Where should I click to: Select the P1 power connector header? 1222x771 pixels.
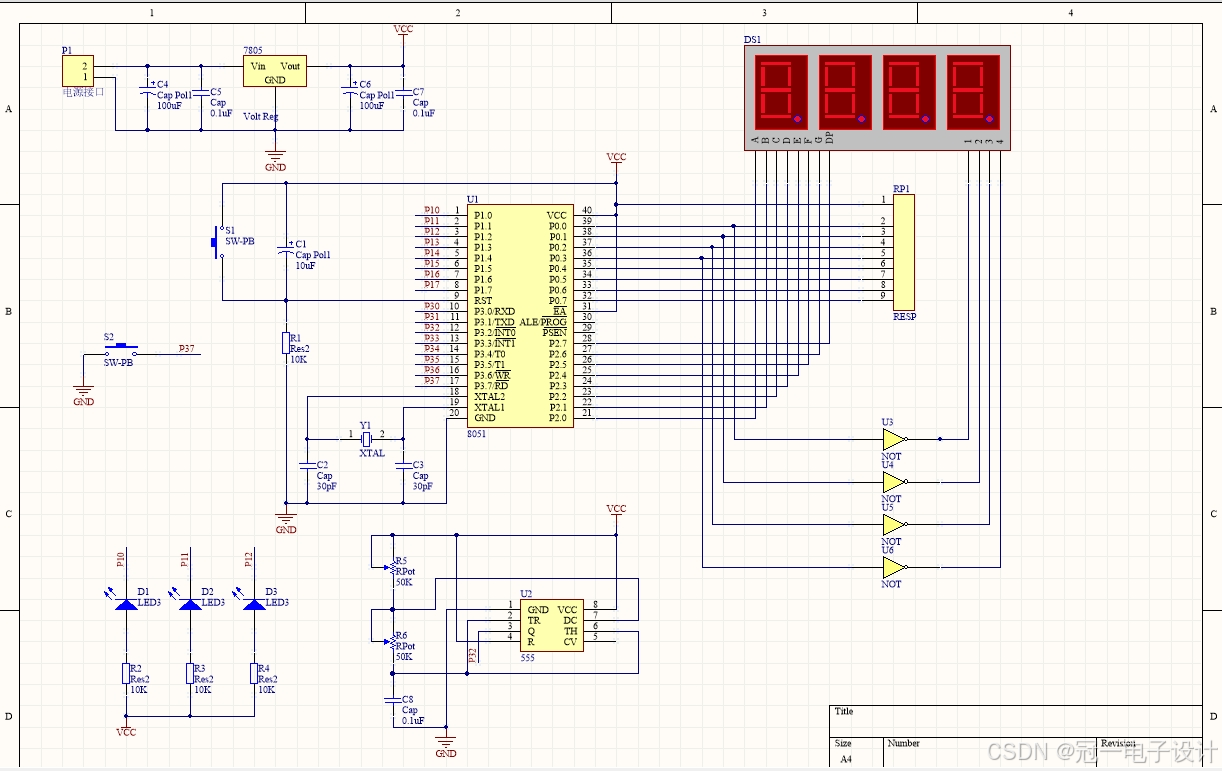[x=77, y=71]
